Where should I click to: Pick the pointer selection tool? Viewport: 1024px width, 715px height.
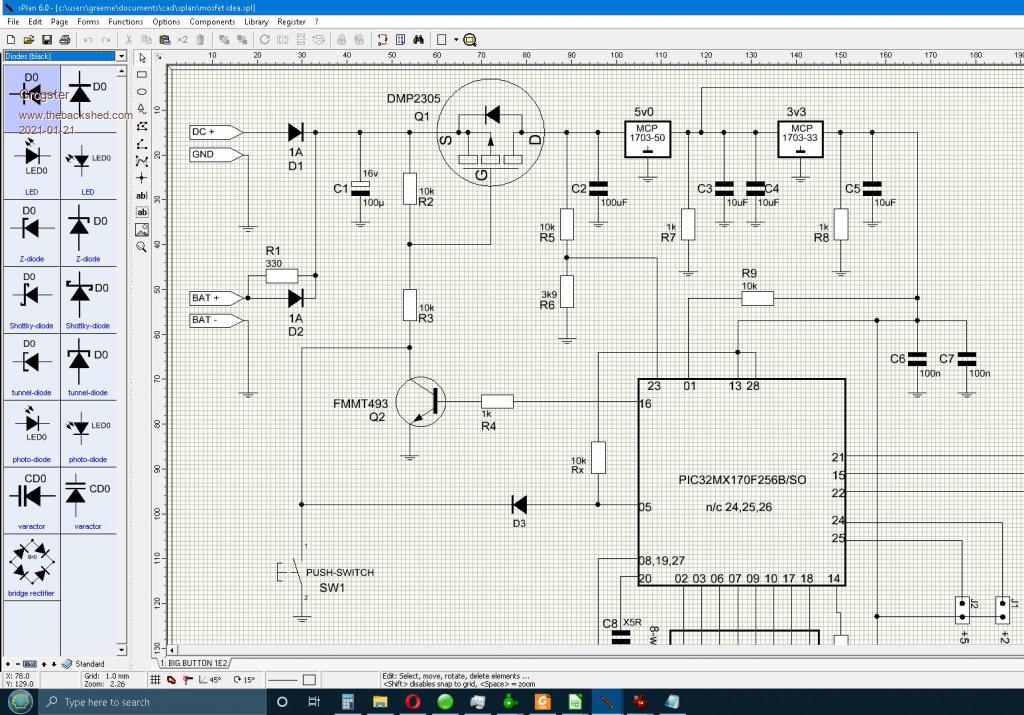click(x=142, y=57)
